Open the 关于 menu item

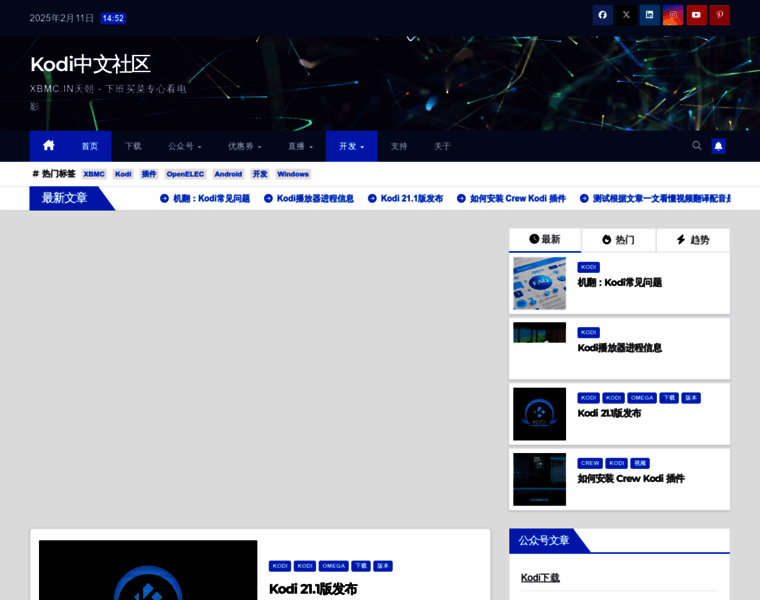pyautogui.click(x=442, y=146)
